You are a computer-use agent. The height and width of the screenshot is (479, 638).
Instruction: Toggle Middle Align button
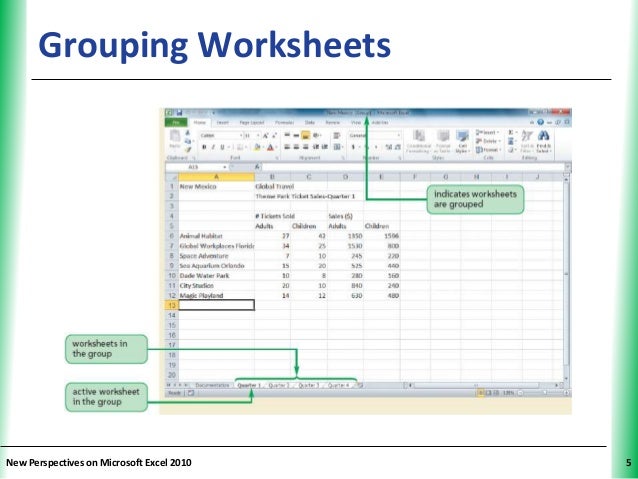296,136
